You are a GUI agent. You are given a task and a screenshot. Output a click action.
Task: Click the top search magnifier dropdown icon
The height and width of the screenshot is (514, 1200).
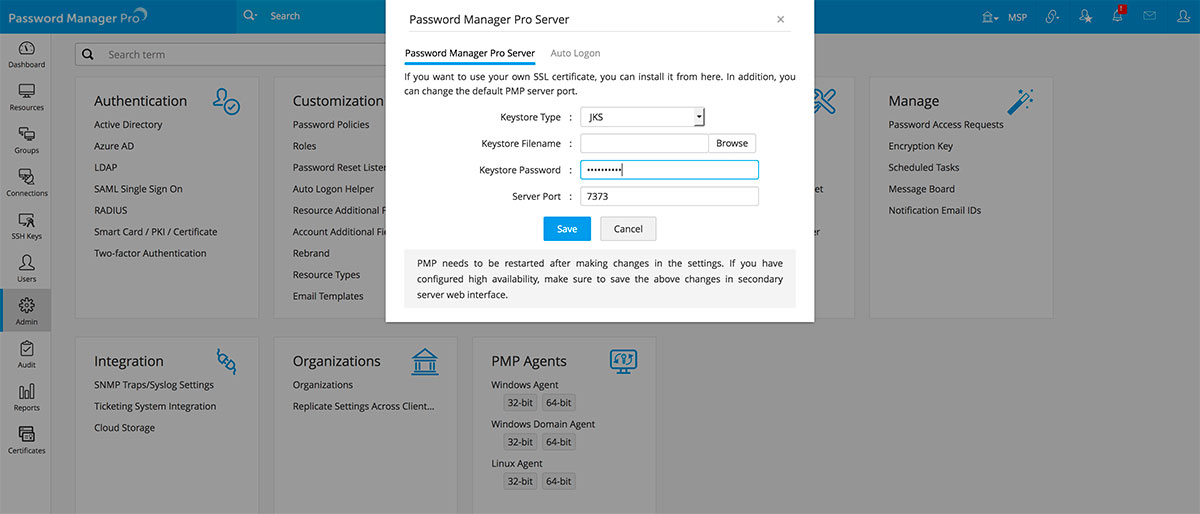[250, 16]
